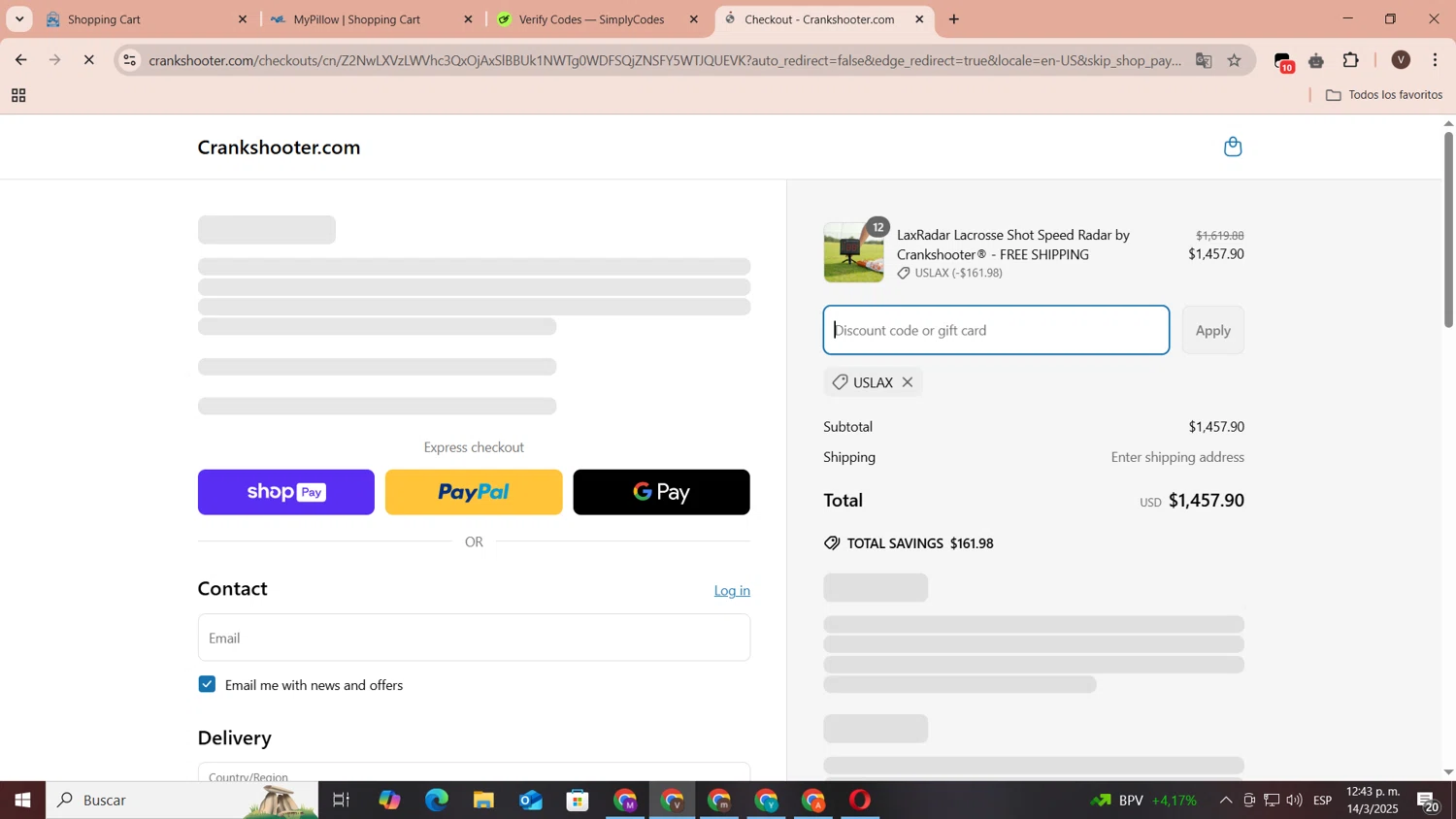Image resolution: width=1456 pixels, height=819 pixels.
Task: Pay with PayPal express checkout
Action: pyautogui.click(x=474, y=492)
